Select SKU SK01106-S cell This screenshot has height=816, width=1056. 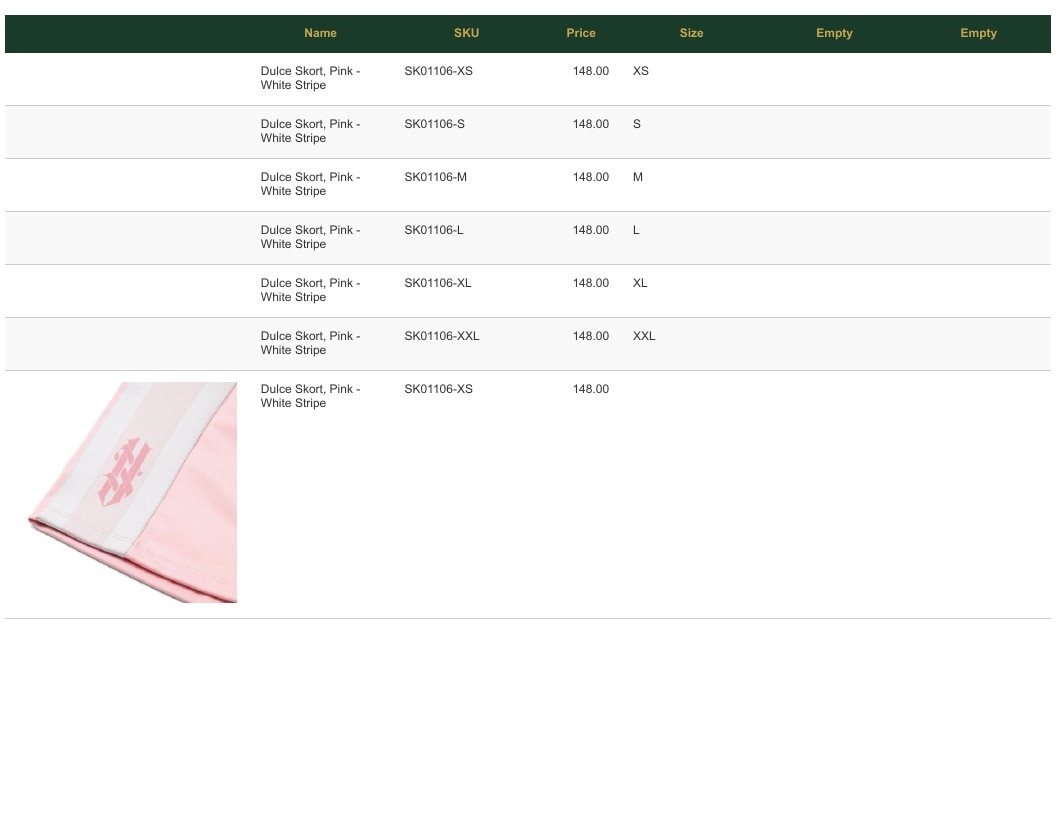click(x=434, y=124)
